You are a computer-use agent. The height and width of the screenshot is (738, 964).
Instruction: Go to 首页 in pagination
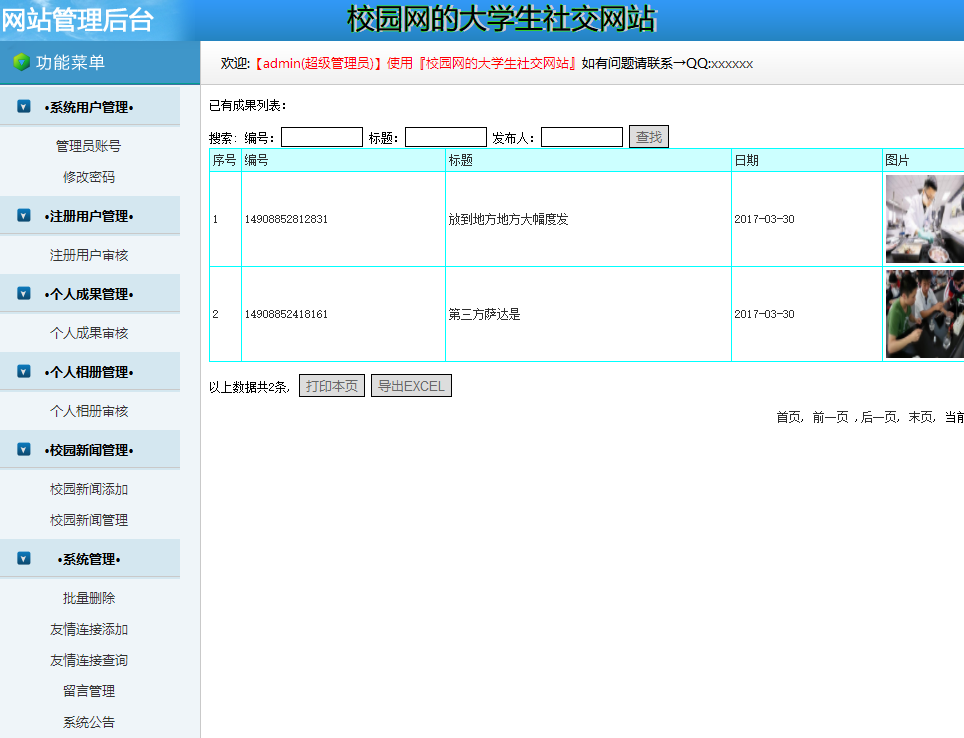789,418
